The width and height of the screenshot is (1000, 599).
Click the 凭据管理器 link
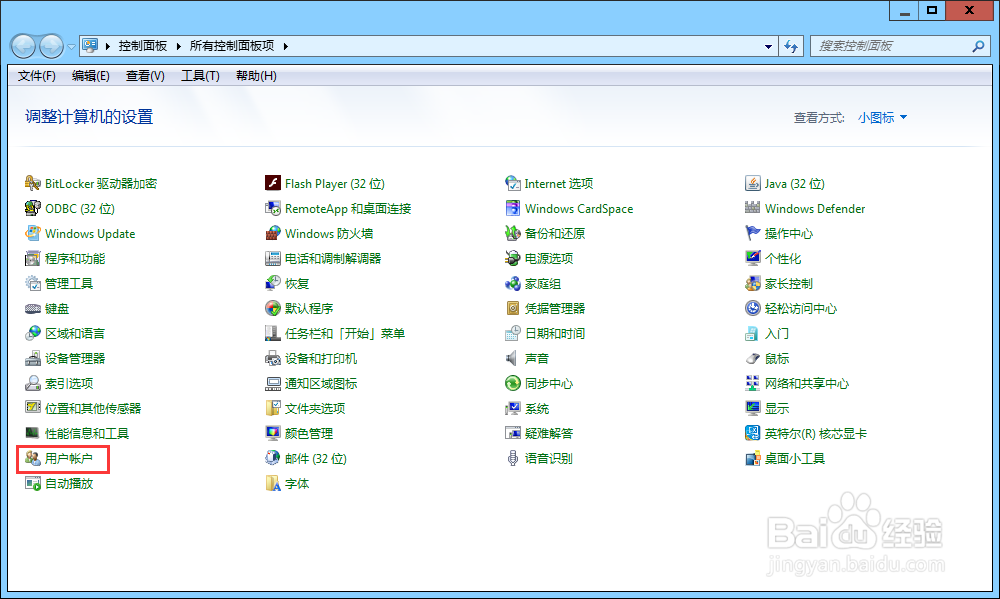pos(555,309)
